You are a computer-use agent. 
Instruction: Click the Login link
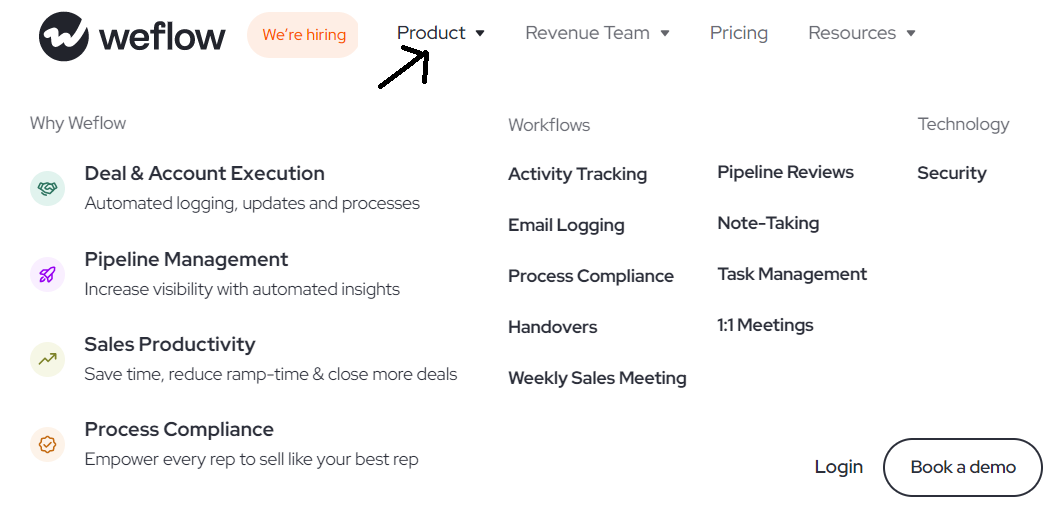coord(838,467)
